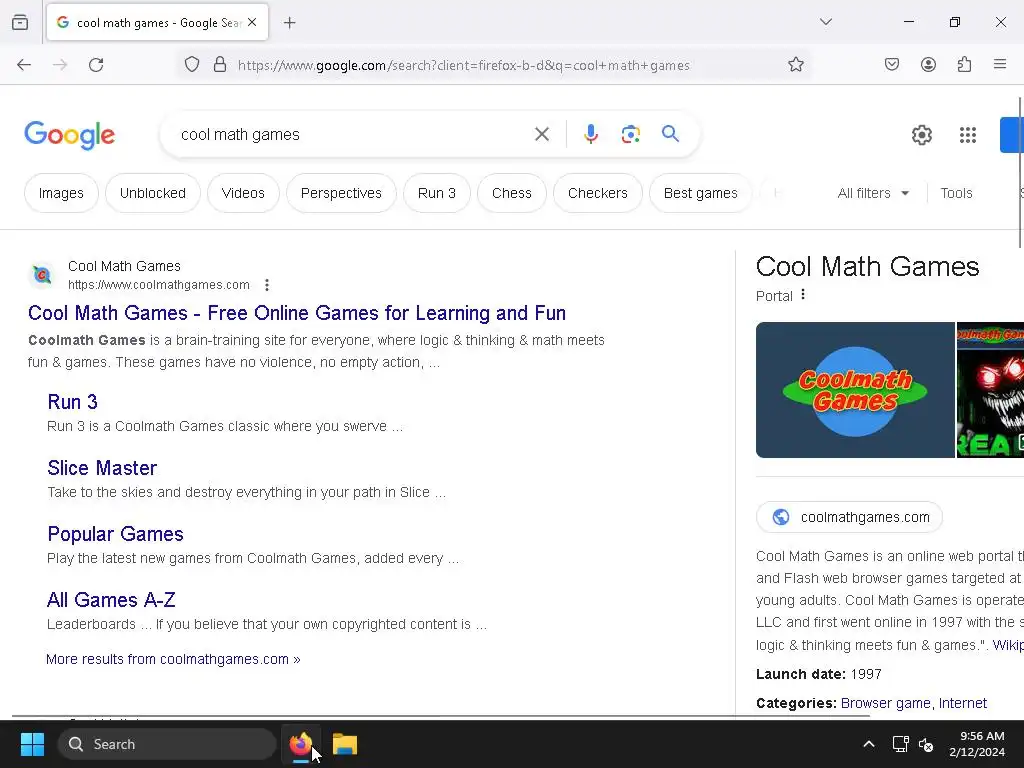Image resolution: width=1024 pixels, height=768 pixels.
Task: List all tabs chevron in title bar
Action: pos(825,22)
